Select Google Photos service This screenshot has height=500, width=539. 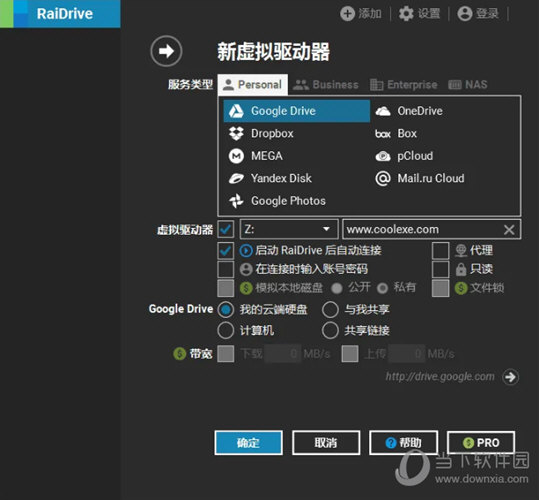tap(277, 201)
